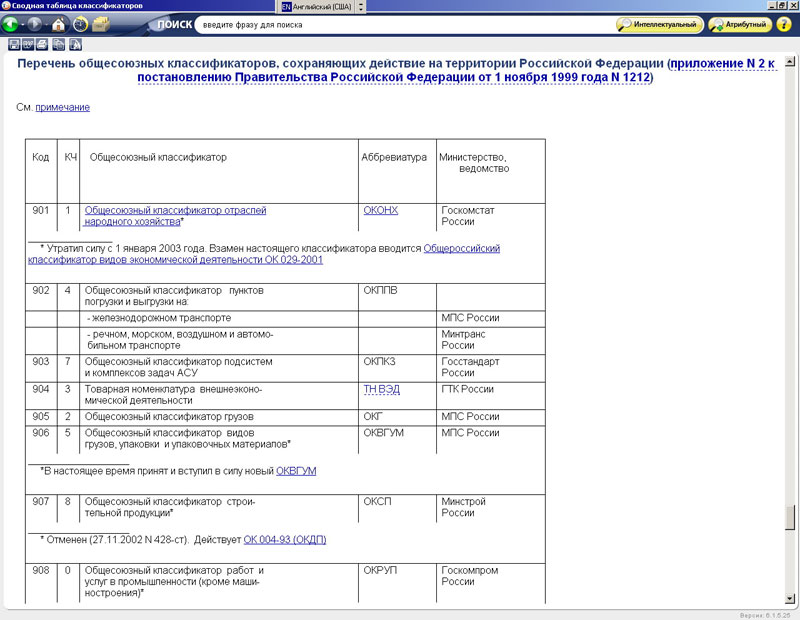
Task: Open the ОКВГУМ link in footnote
Action: click(295, 470)
